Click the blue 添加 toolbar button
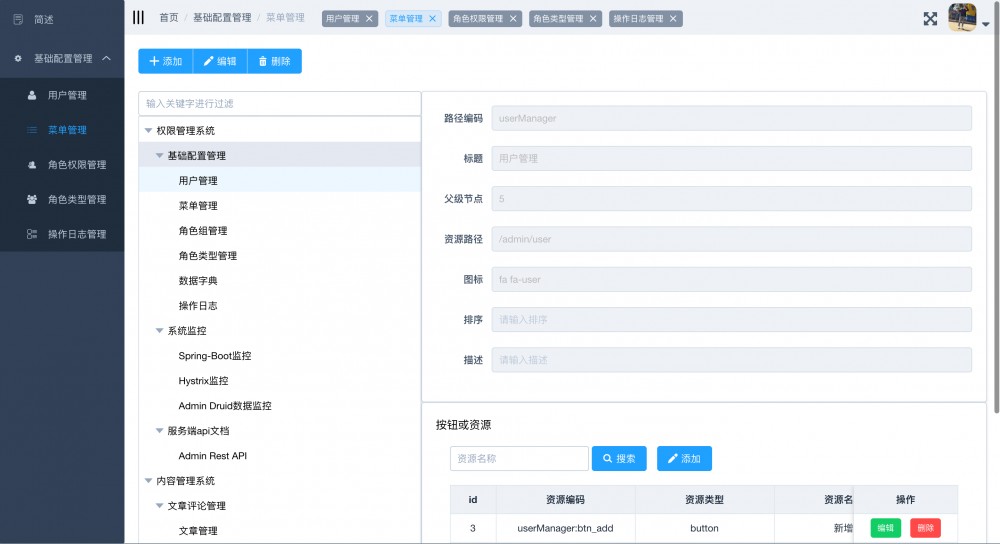This screenshot has height=544, width=1000. (x=166, y=61)
